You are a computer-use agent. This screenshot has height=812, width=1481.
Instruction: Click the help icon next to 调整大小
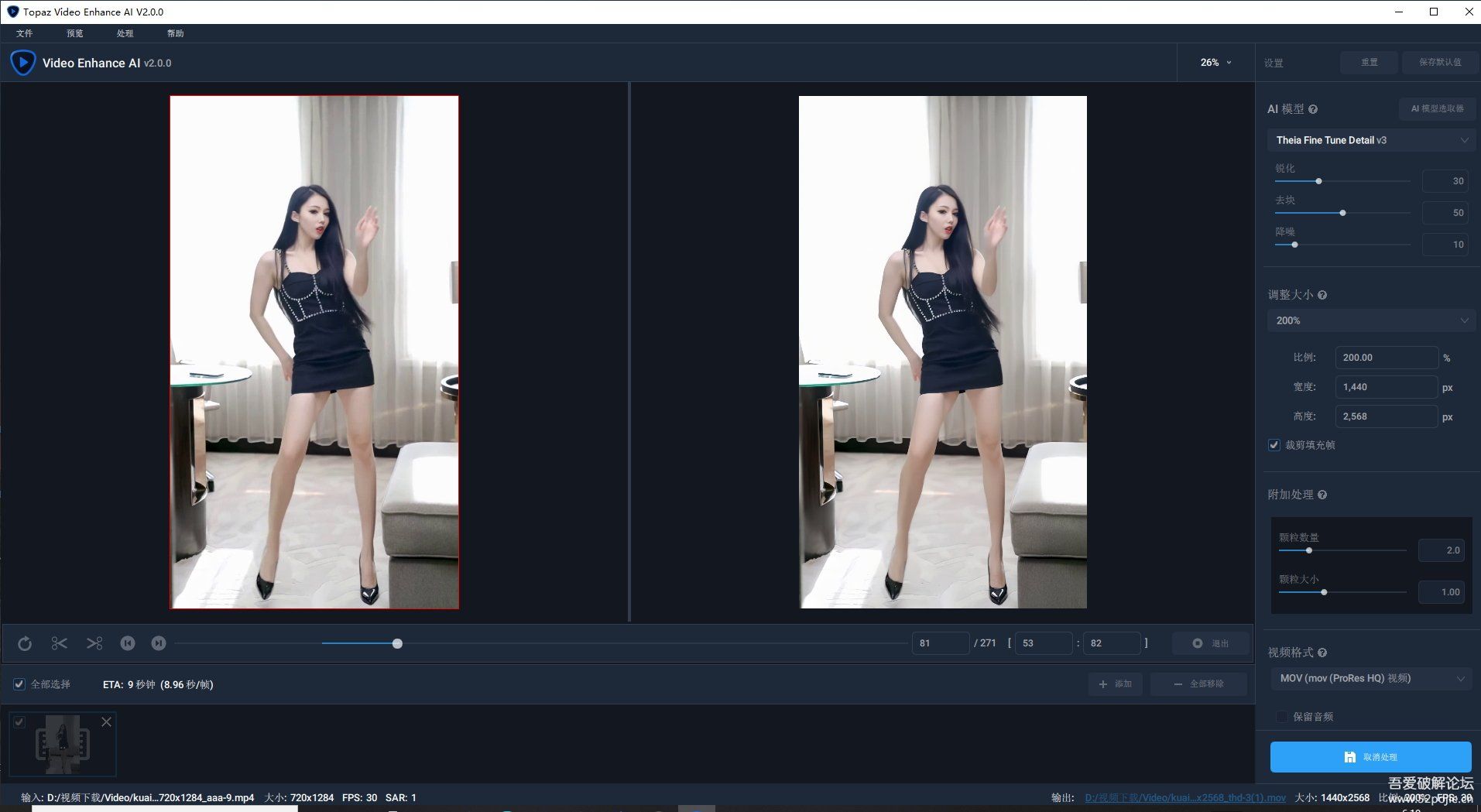[x=1323, y=295]
